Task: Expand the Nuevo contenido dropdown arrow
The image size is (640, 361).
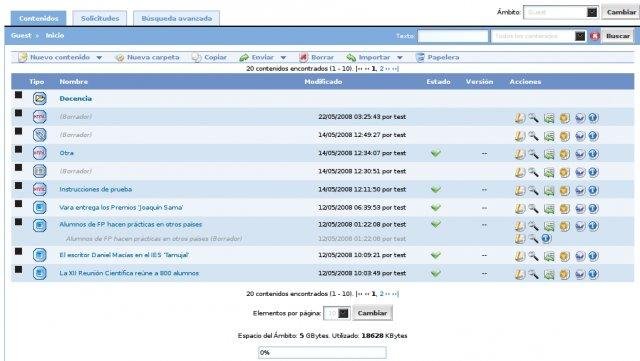Action: coord(99,58)
